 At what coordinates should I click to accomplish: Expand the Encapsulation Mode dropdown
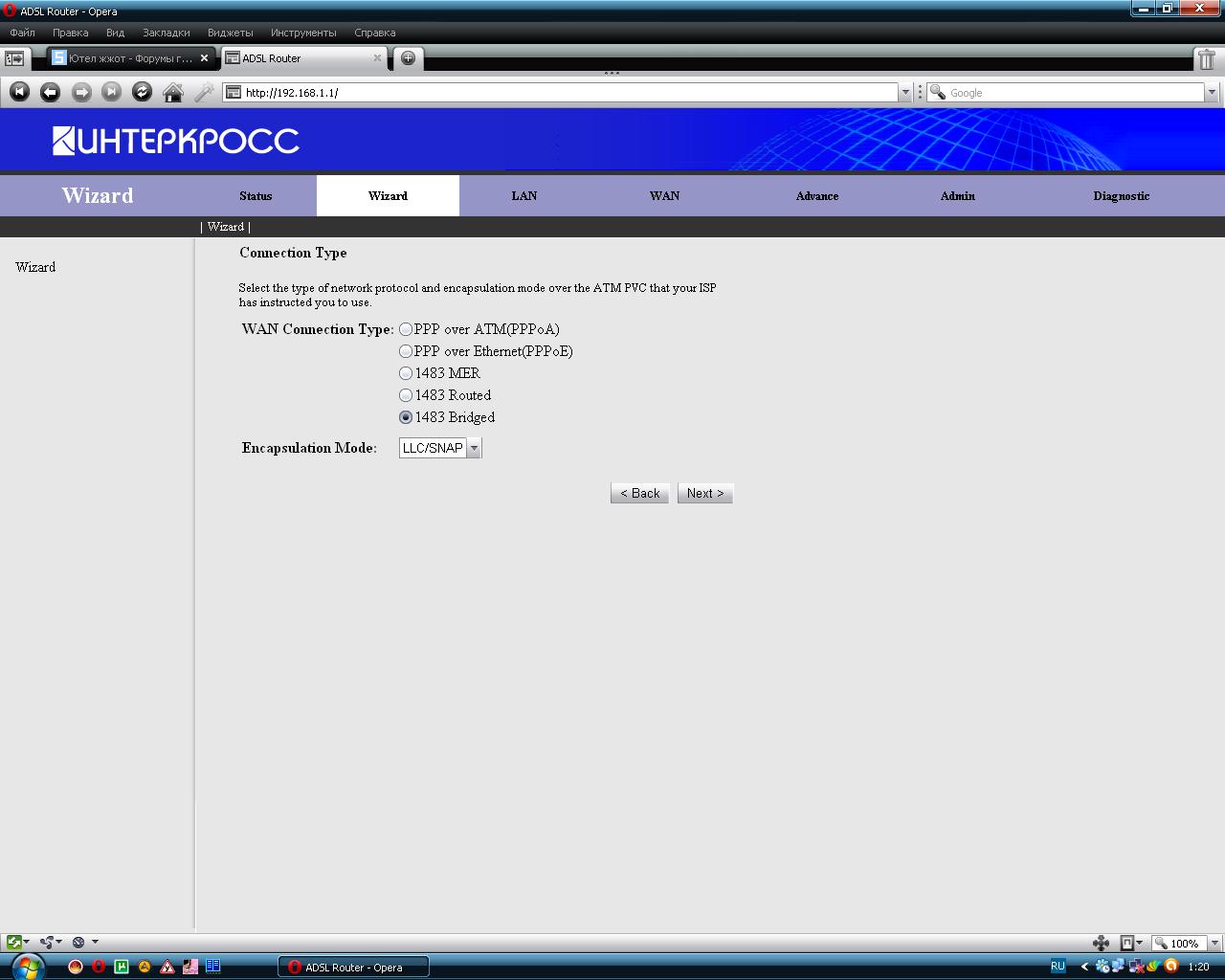pos(474,448)
